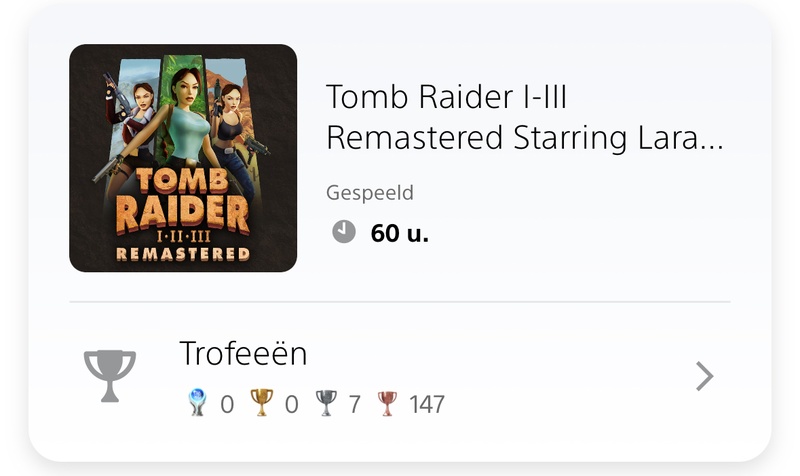This screenshot has width=800, height=476.
Task: Click the center Lara Croft on cover
Action: click(188, 117)
